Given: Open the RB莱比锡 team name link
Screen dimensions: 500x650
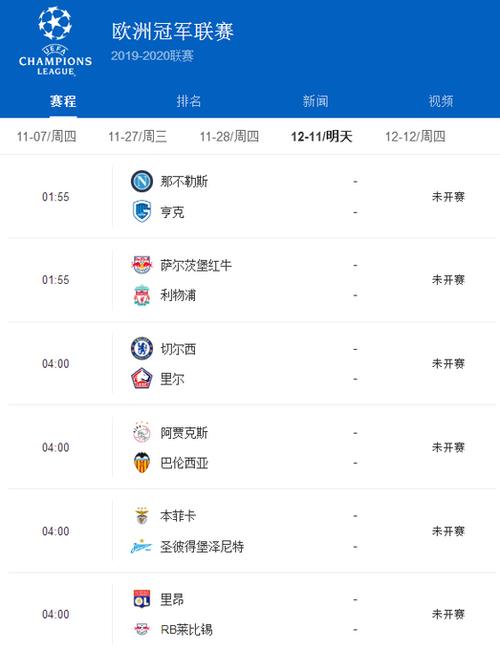Looking at the screenshot, I should [x=187, y=630].
